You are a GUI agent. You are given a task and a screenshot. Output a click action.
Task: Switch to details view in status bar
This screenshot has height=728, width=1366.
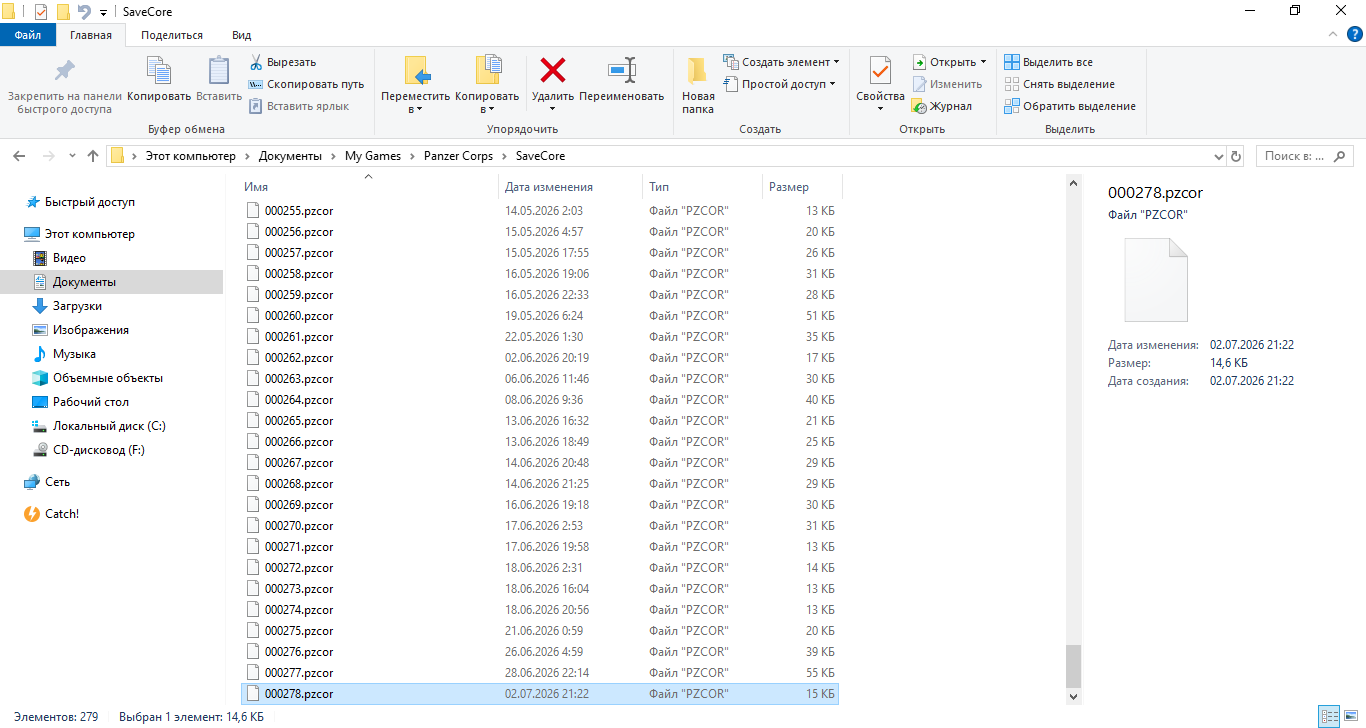[1329, 716]
